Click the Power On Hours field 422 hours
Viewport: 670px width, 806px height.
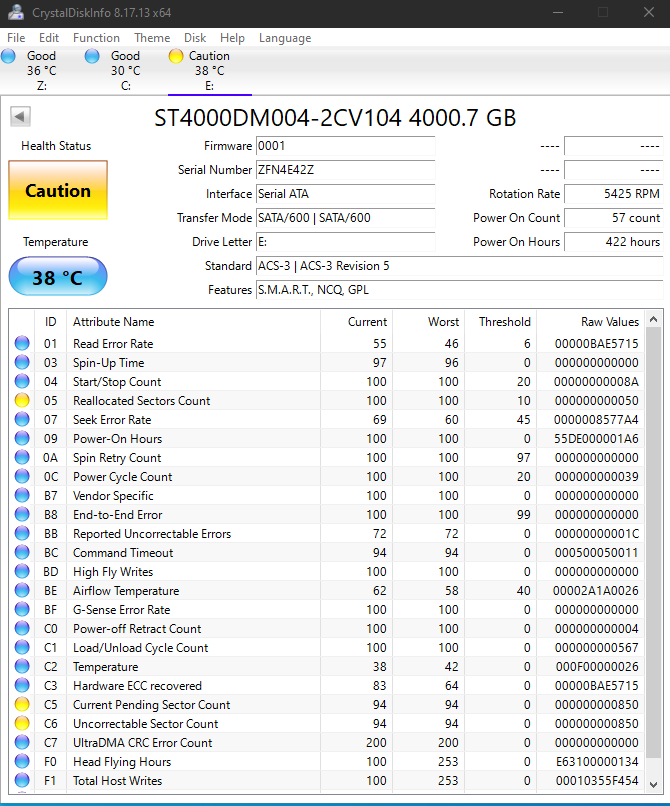tap(613, 242)
